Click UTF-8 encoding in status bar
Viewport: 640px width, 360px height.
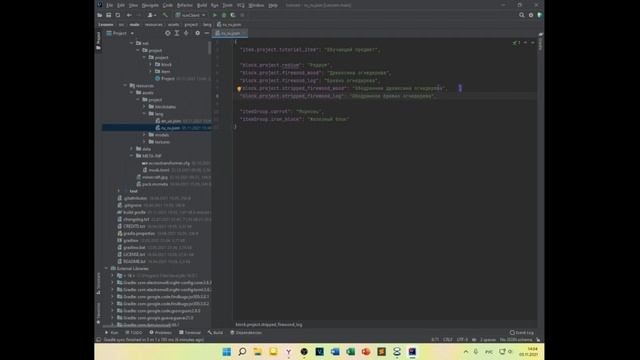pos(462,340)
